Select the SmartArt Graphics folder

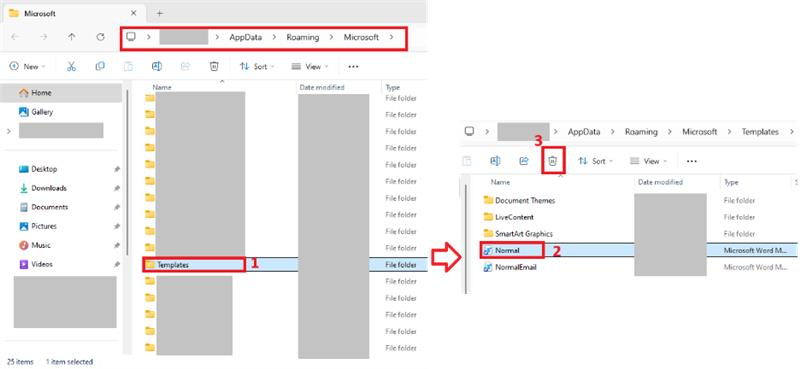coord(518,234)
